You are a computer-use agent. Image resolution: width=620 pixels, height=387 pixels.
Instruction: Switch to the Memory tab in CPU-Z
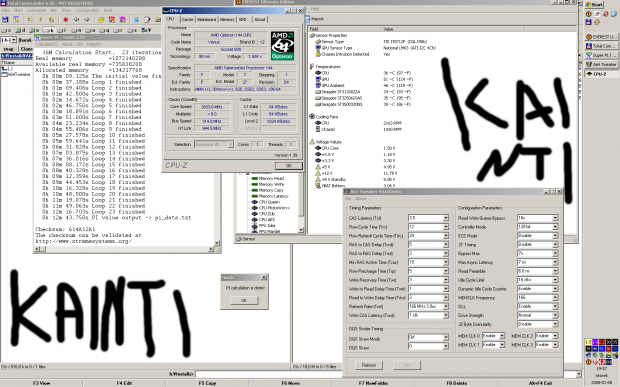(x=227, y=19)
